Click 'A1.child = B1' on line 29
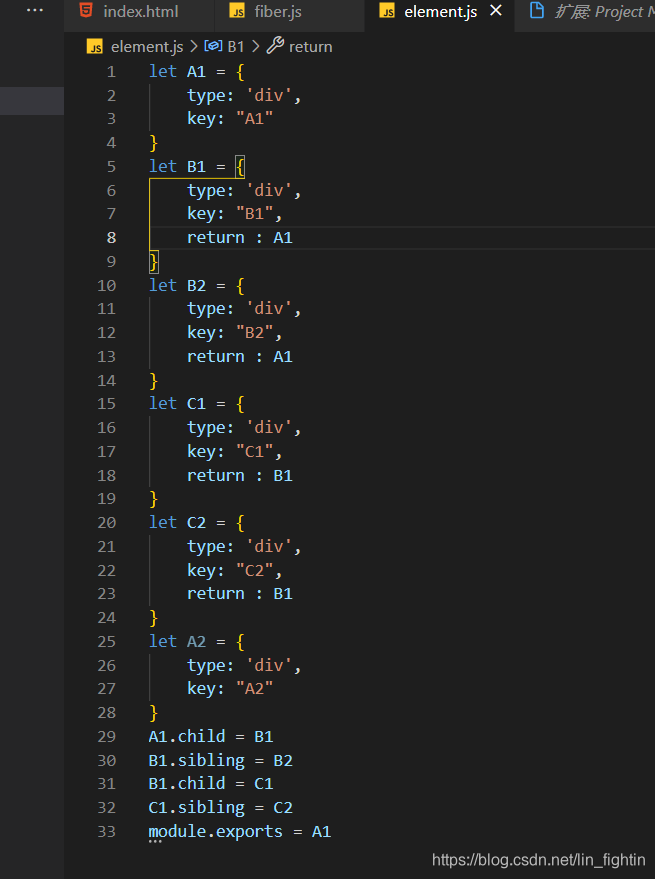This screenshot has height=879, width=655. coord(211,736)
